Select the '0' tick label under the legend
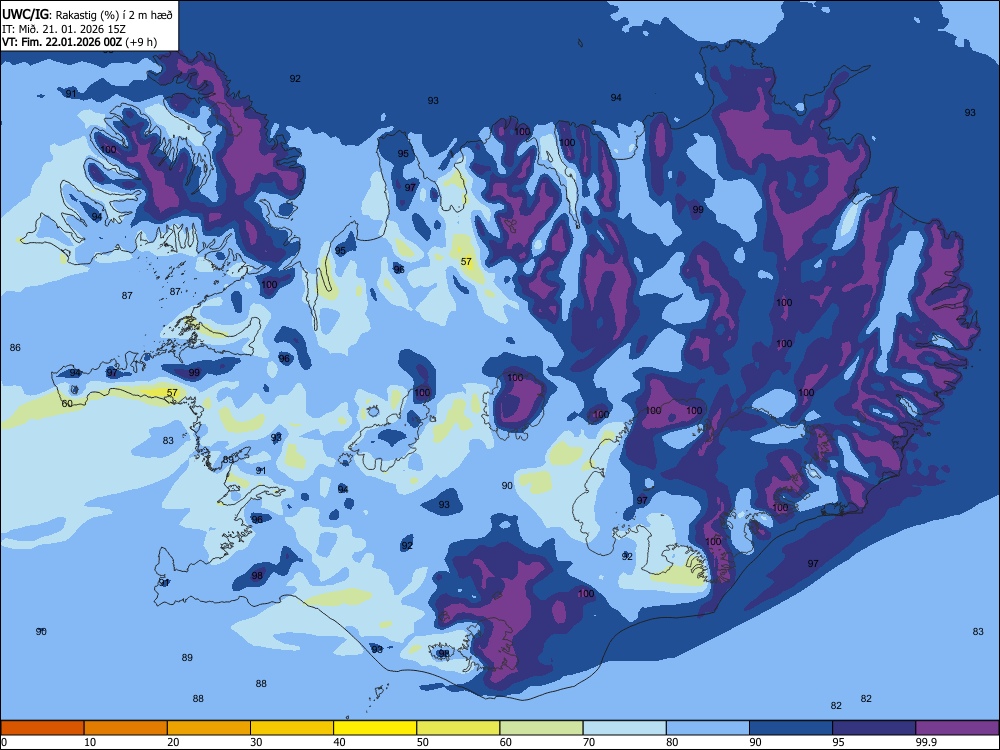Image resolution: width=1000 pixels, height=750 pixels. click(4, 742)
